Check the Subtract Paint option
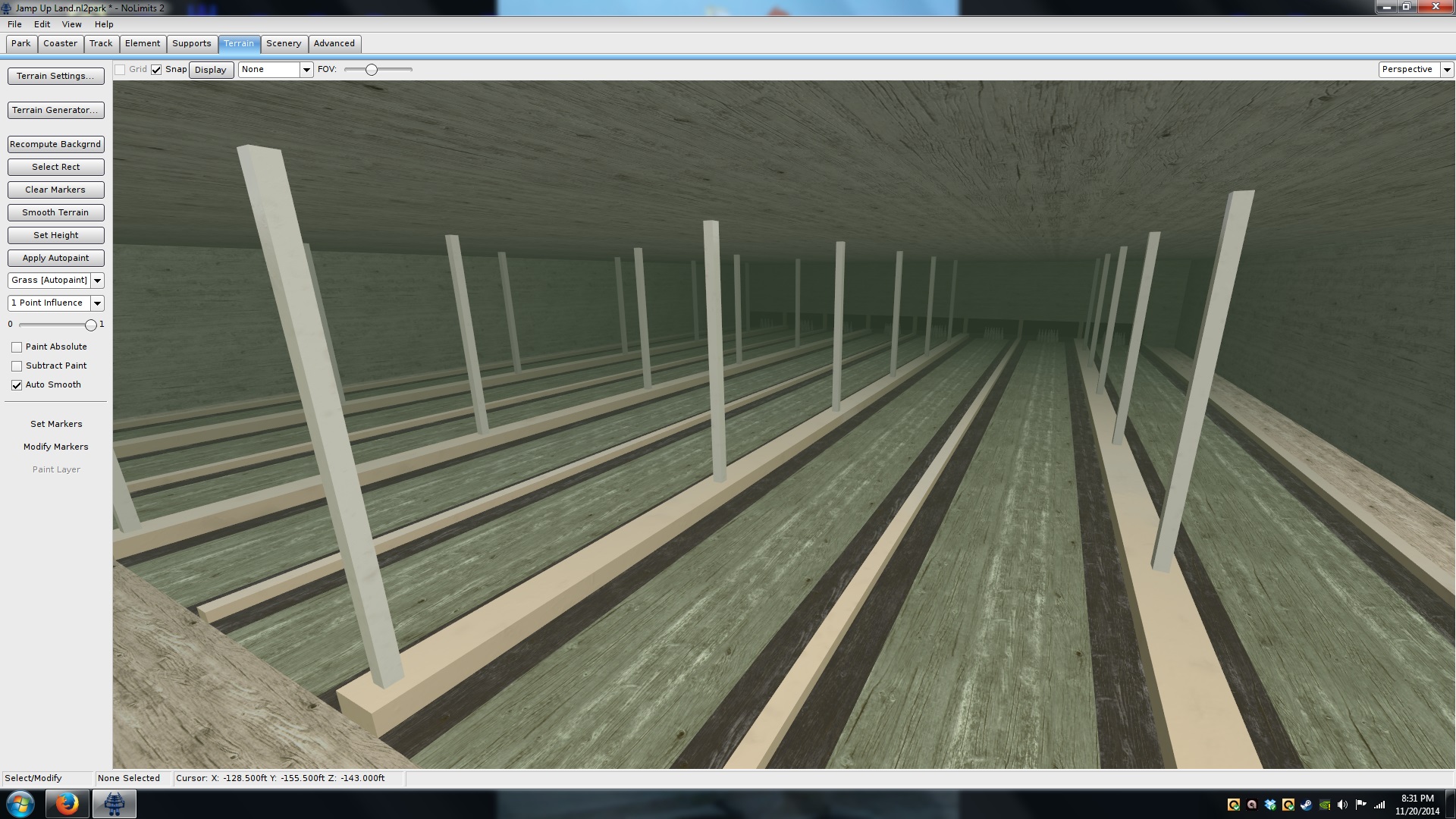 point(17,366)
